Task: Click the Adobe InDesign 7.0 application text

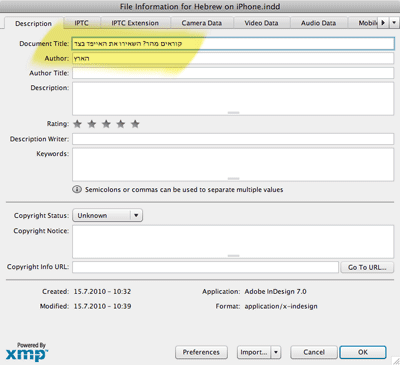Action: pyautogui.click(x=275, y=292)
